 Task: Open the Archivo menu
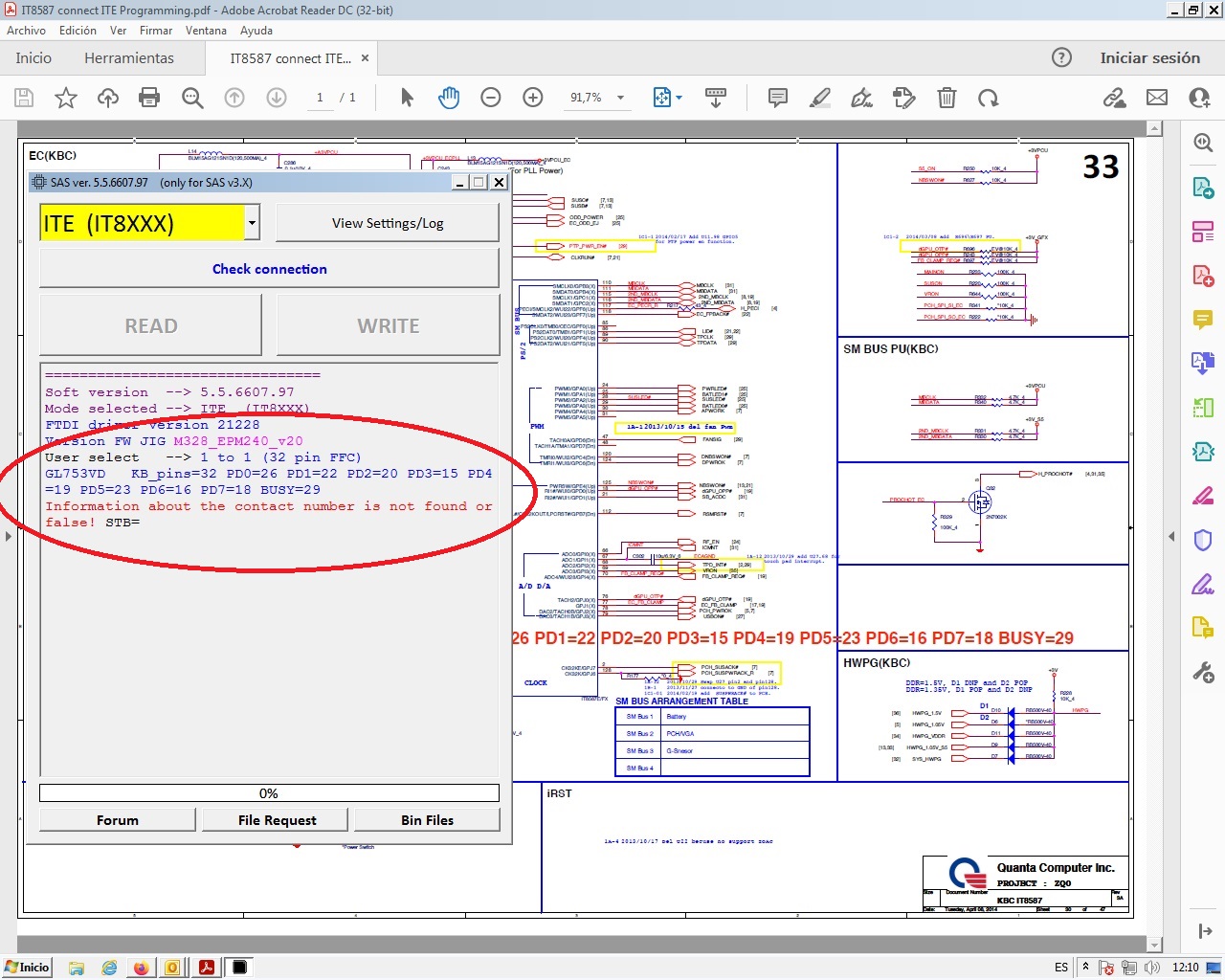point(26,31)
